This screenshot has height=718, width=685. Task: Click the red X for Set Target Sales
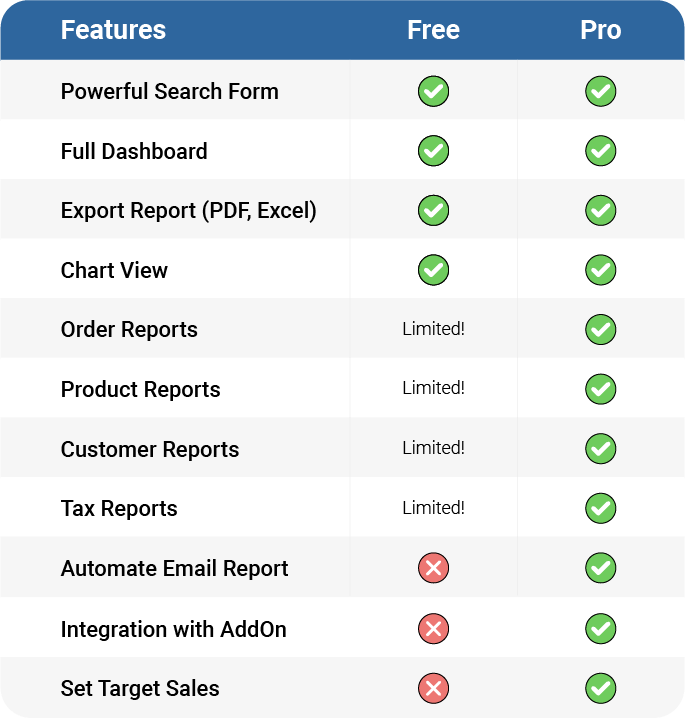coord(433,688)
